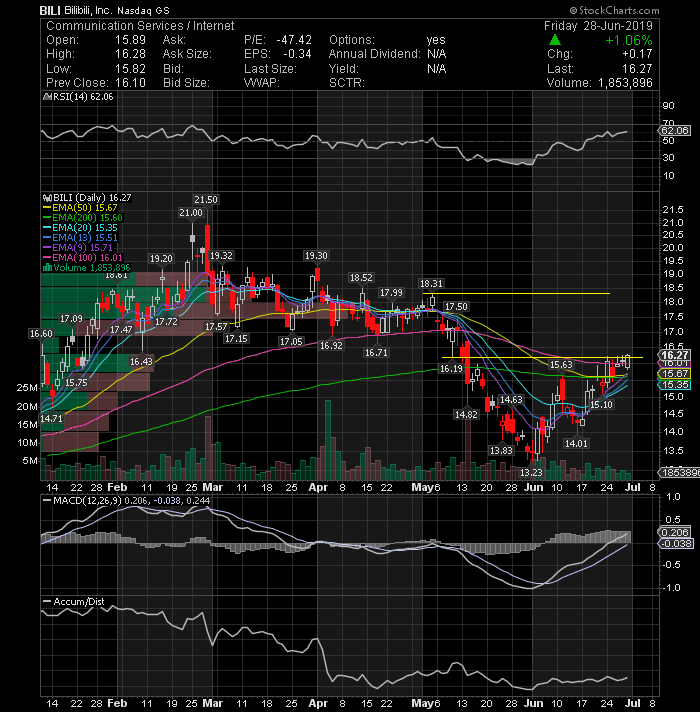This screenshot has width=700, height=712.
Task: Click the 15.67 yellow EMA axis tag
Action: [675, 374]
